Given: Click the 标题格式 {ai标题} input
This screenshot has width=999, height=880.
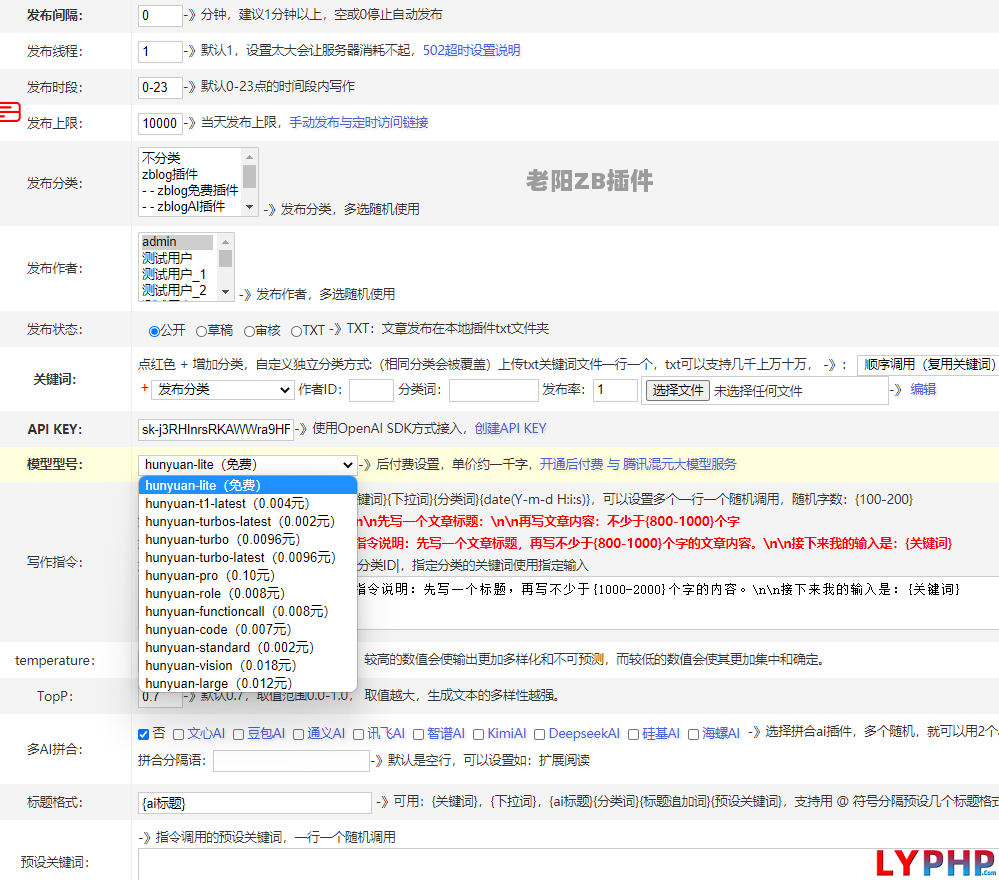Looking at the screenshot, I should pos(255,803).
